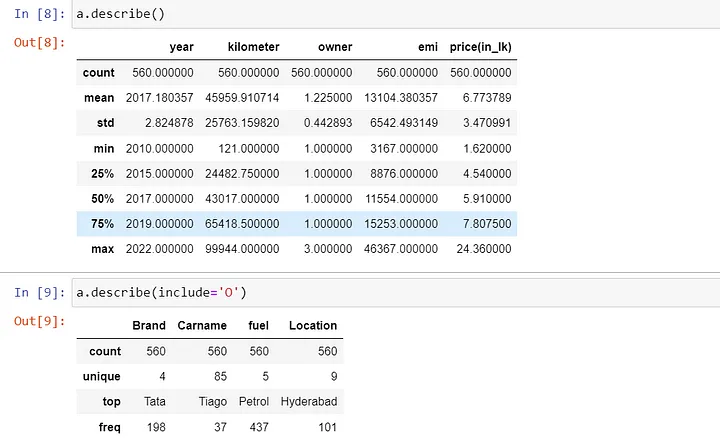Image resolution: width=720 pixels, height=447 pixels.
Task: Select 25% price value 4.540000
Action: pyautogui.click(x=487, y=174)
